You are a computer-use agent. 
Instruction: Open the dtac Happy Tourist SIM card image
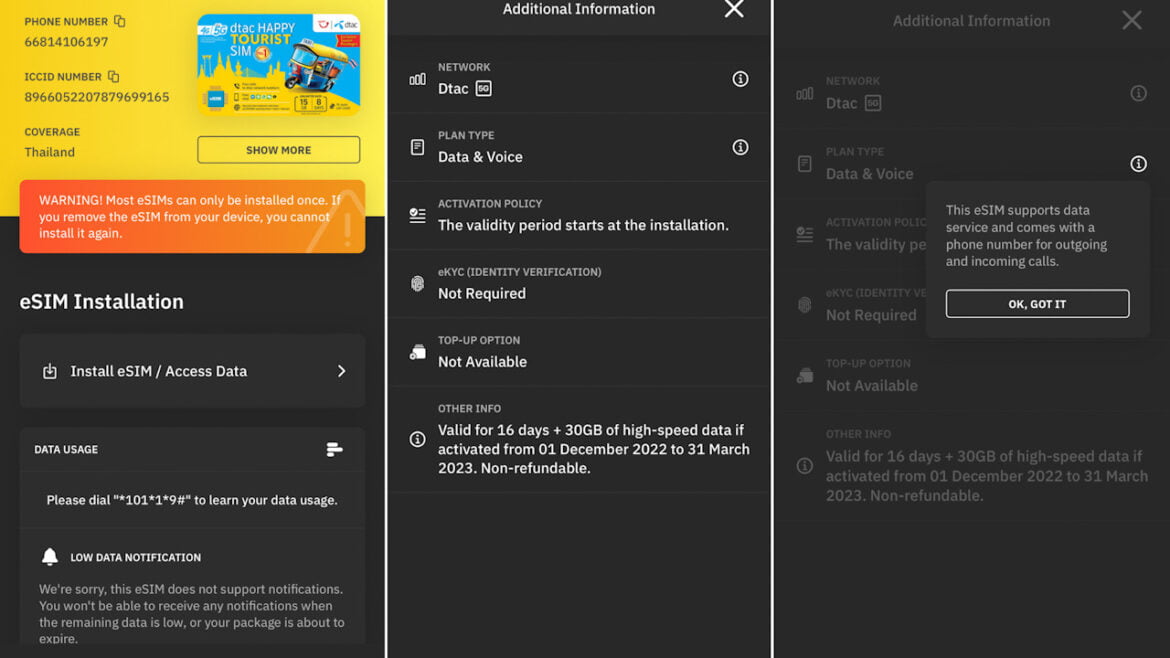(278, 64)
